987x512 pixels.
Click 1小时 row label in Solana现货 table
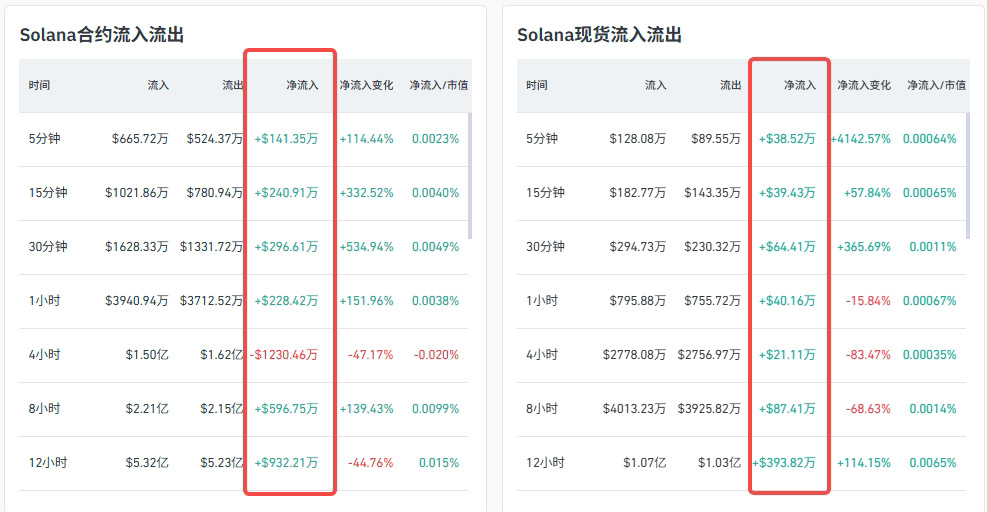coord(542,301)
